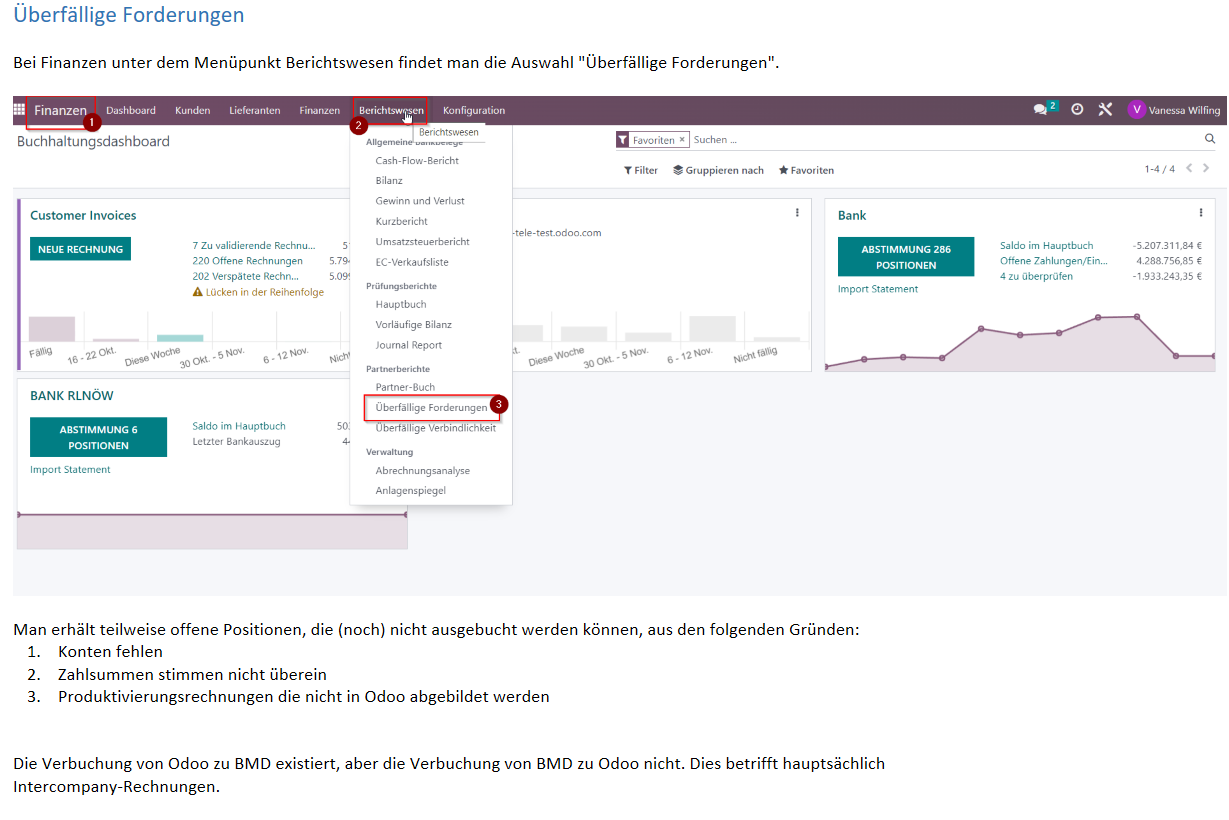Screen dimensions: 1229x820
Task: Go to previous page arrow
Action: (x=1189, y=168)
